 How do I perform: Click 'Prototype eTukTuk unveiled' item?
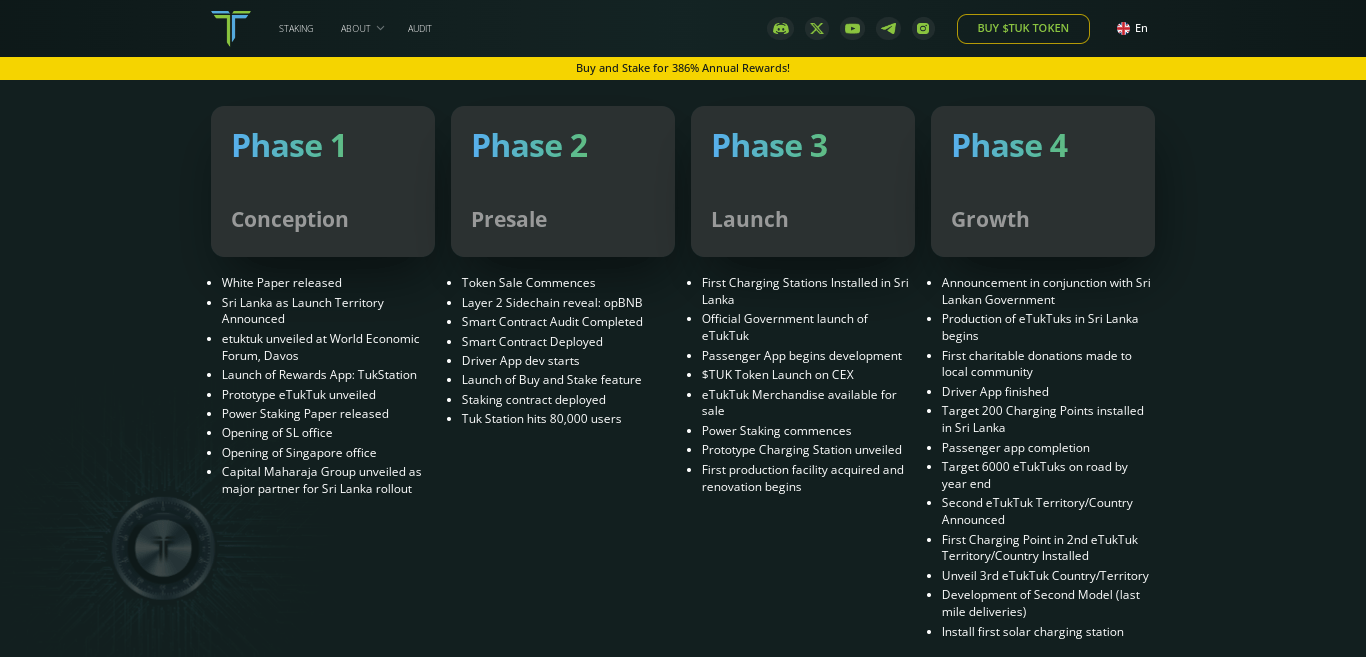coord(299,395)
